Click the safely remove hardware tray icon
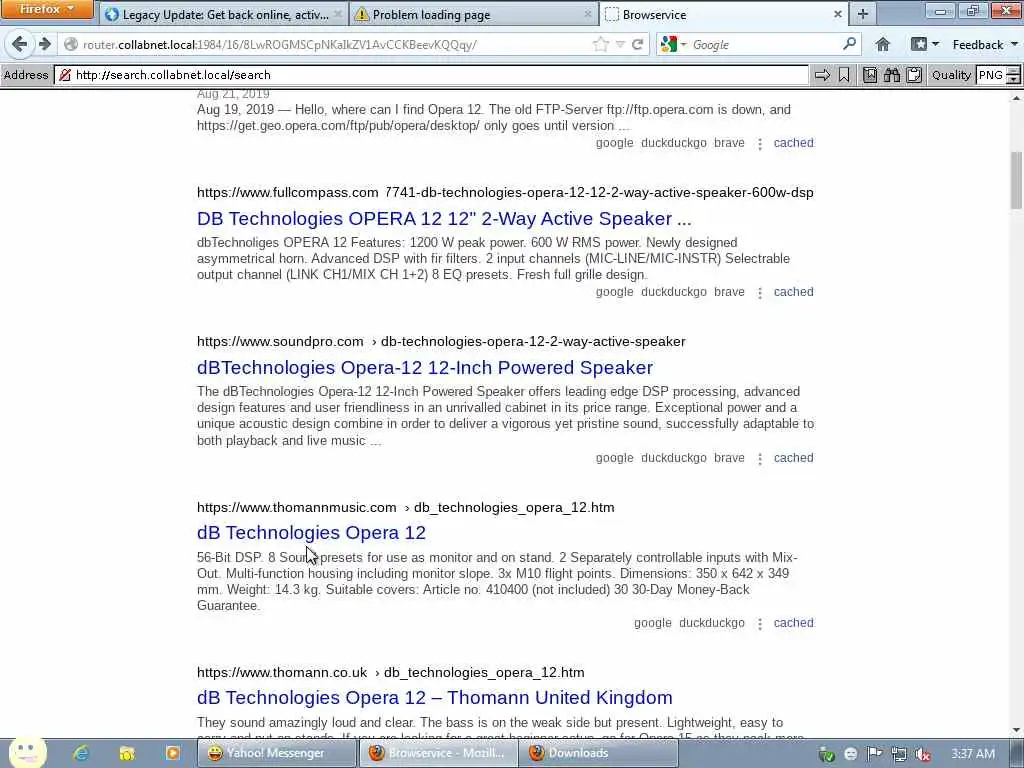 (x=827, y=754)
